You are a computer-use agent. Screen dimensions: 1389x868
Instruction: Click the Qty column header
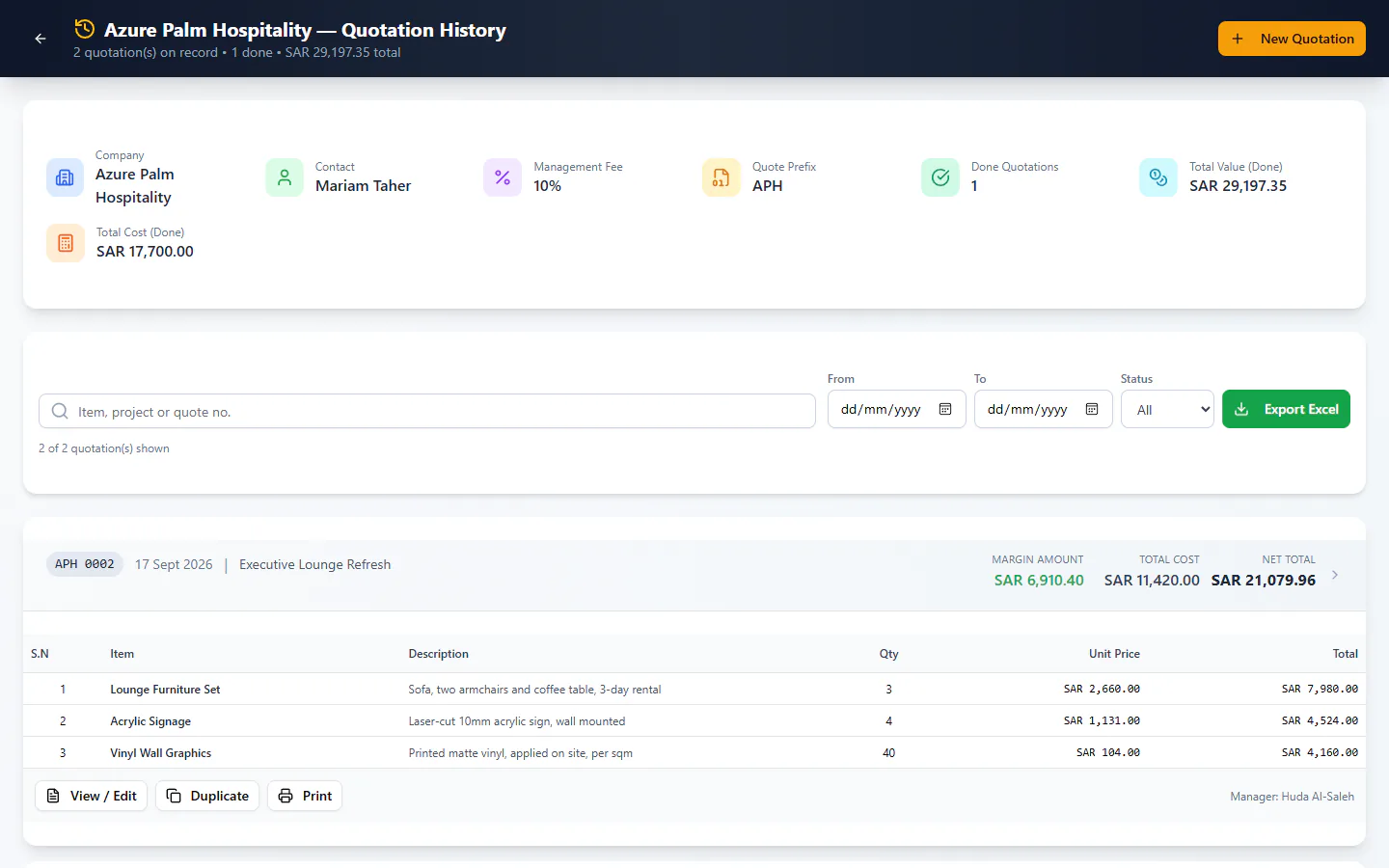(889, 654)
